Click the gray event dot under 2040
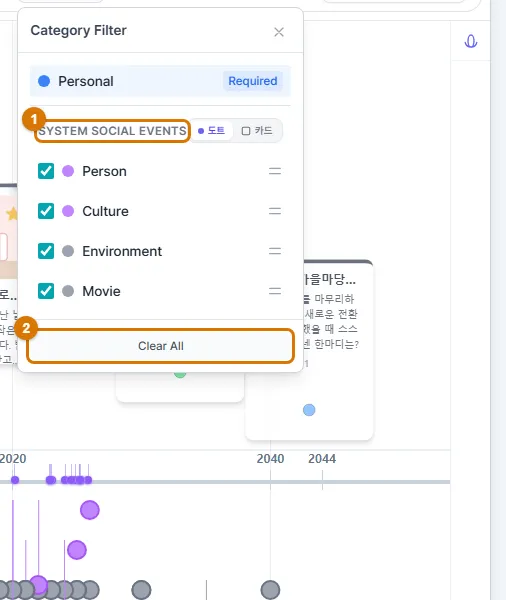The image size is (506, 600). [270, 590]
